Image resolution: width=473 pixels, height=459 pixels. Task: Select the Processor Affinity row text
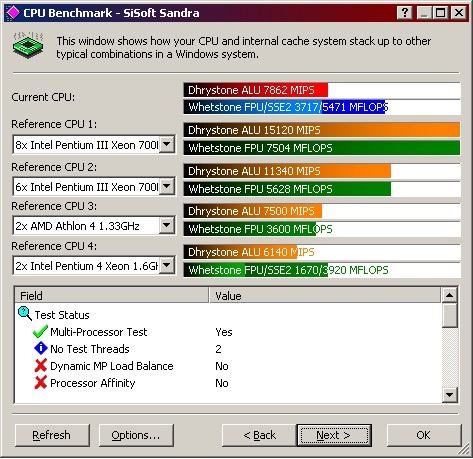click(93, 383)
